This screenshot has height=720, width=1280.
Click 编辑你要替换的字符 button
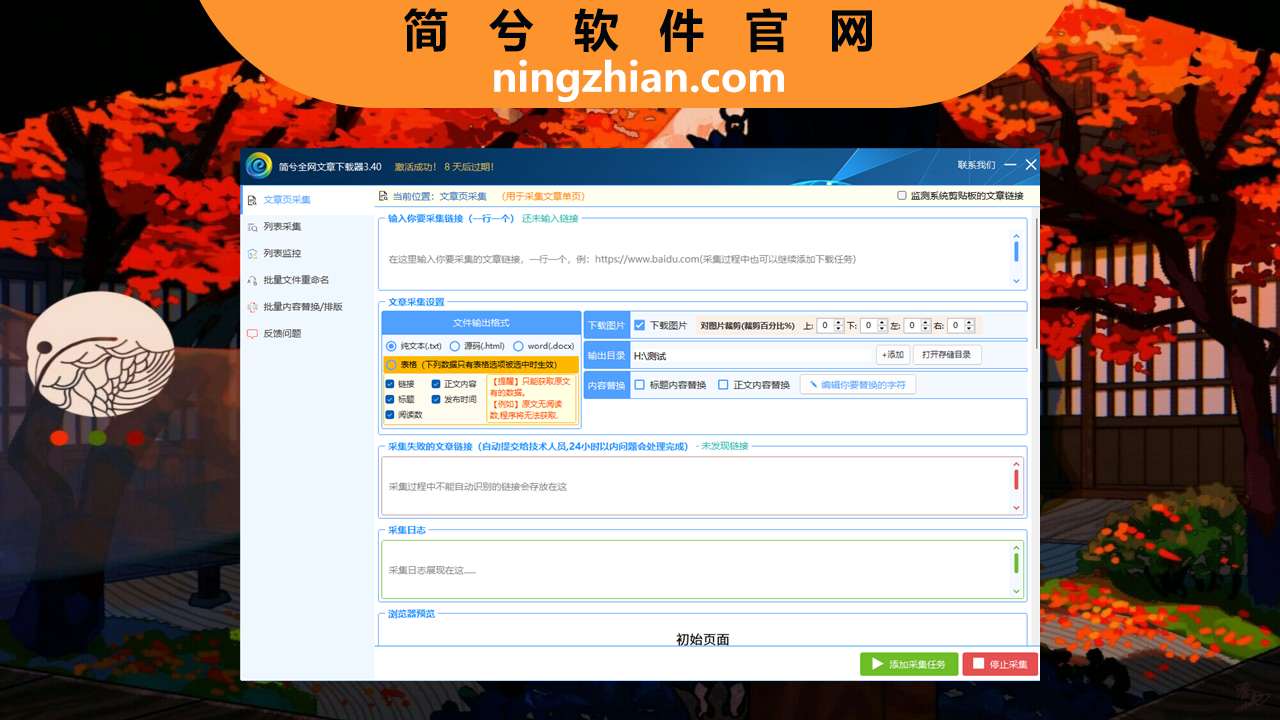pos(858,385)
